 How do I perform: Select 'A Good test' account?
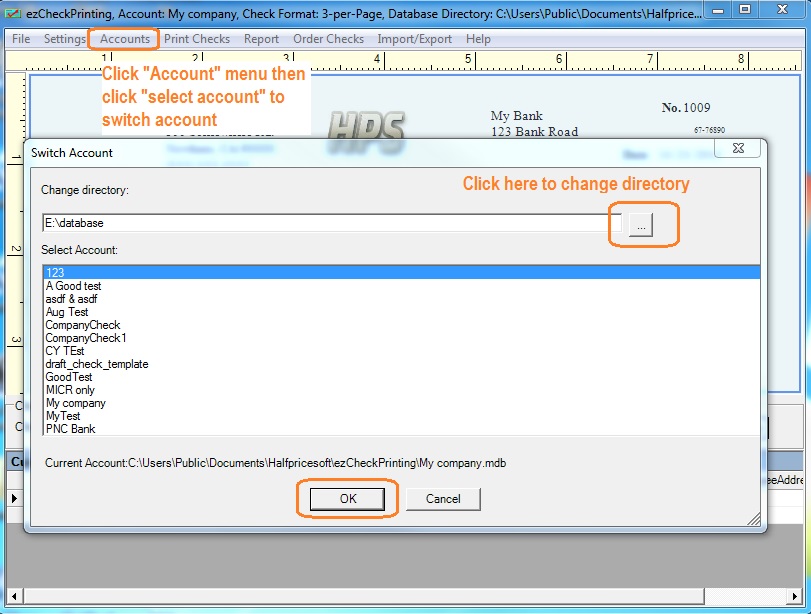pyautogui.click(x=74, y=286)
